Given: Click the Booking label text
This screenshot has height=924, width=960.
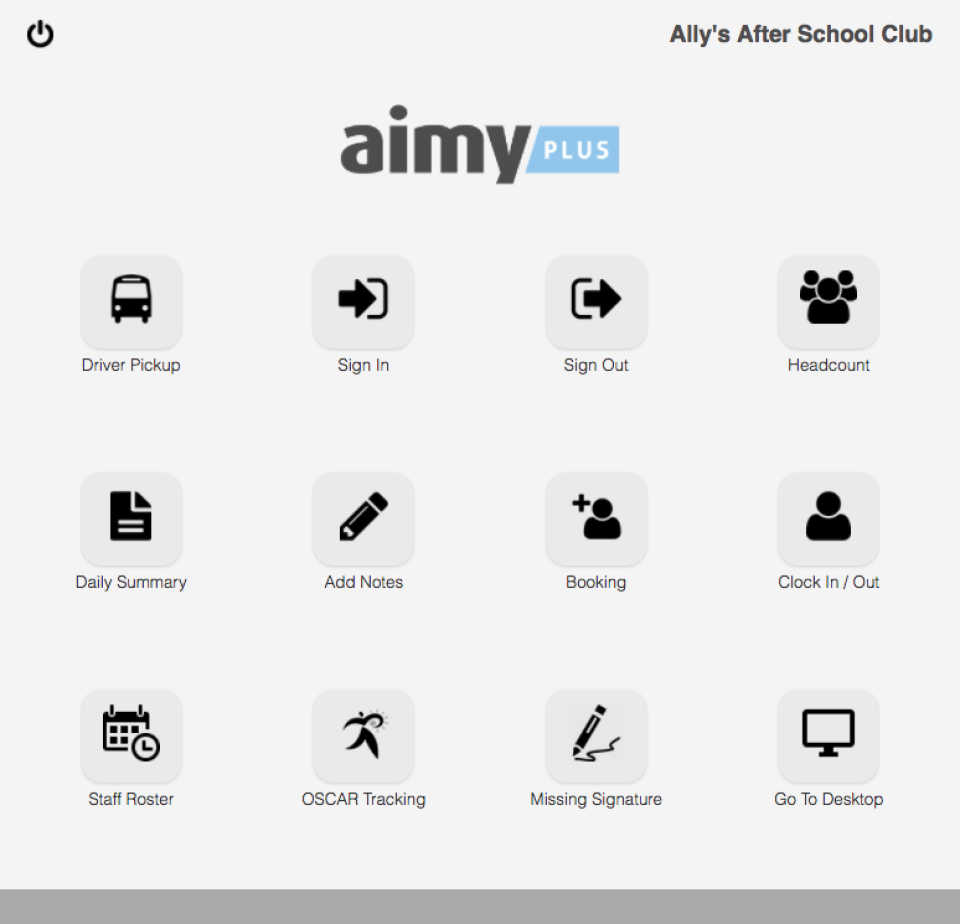Looking at the screenshot, I should 596,582.
